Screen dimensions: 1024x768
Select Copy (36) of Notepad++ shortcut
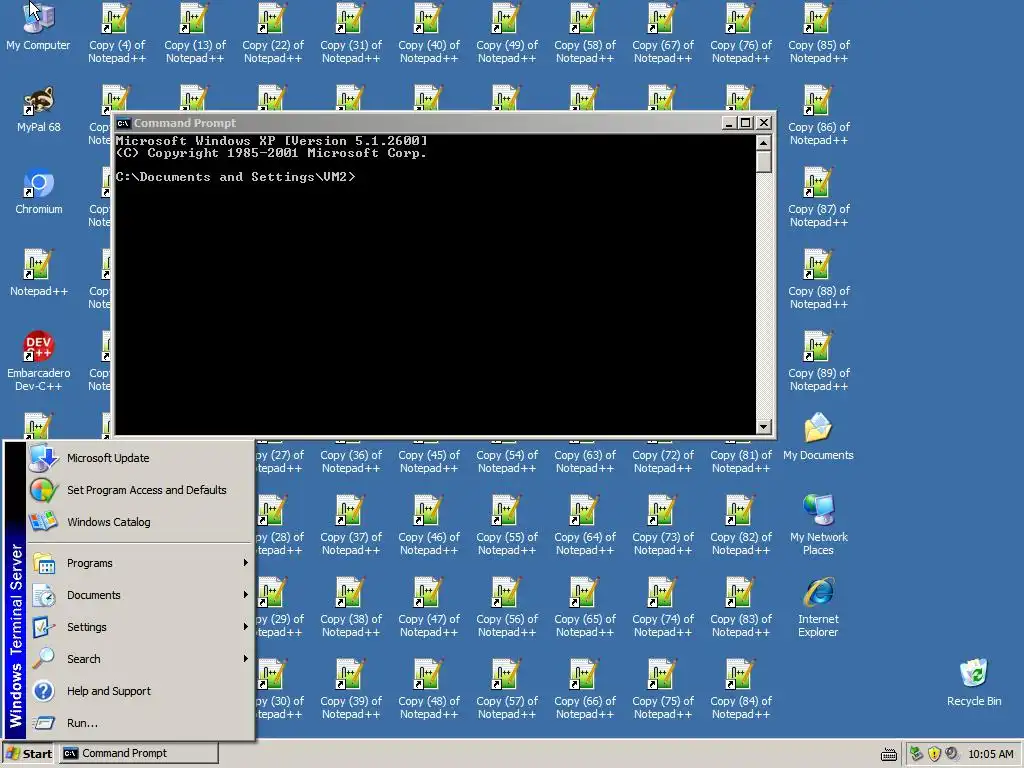pyautogui.click(x=351, y=456)
